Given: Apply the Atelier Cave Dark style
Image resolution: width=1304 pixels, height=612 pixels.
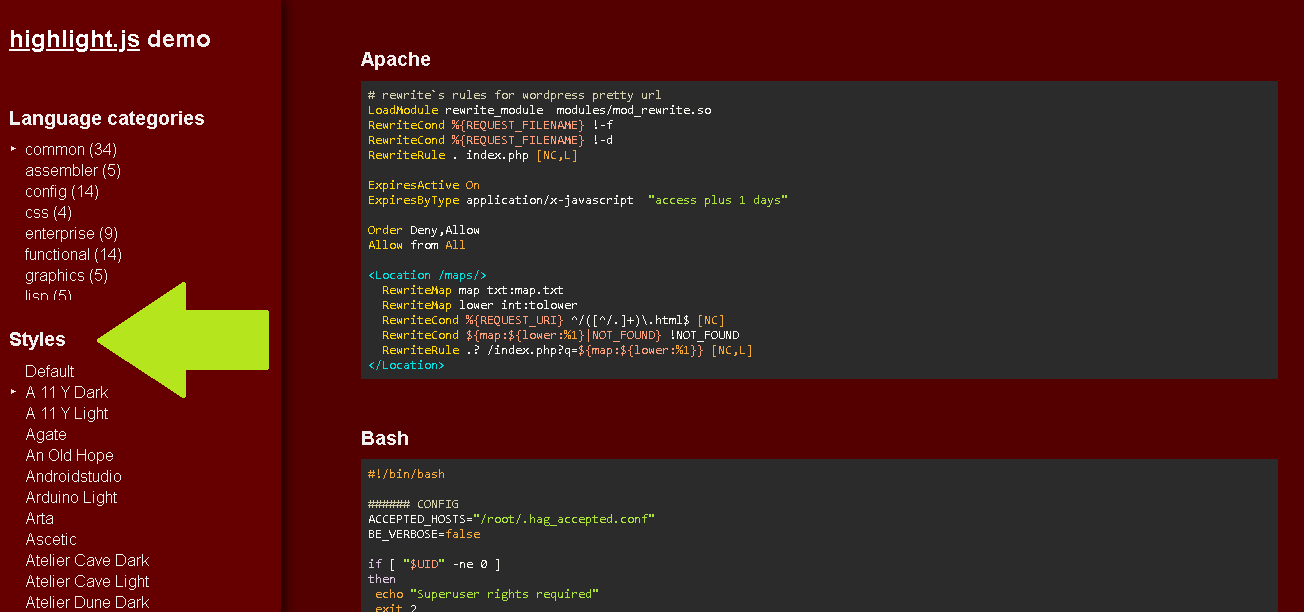Looking at the screenshot, I should pyautogui.click(x=87, y=560).
